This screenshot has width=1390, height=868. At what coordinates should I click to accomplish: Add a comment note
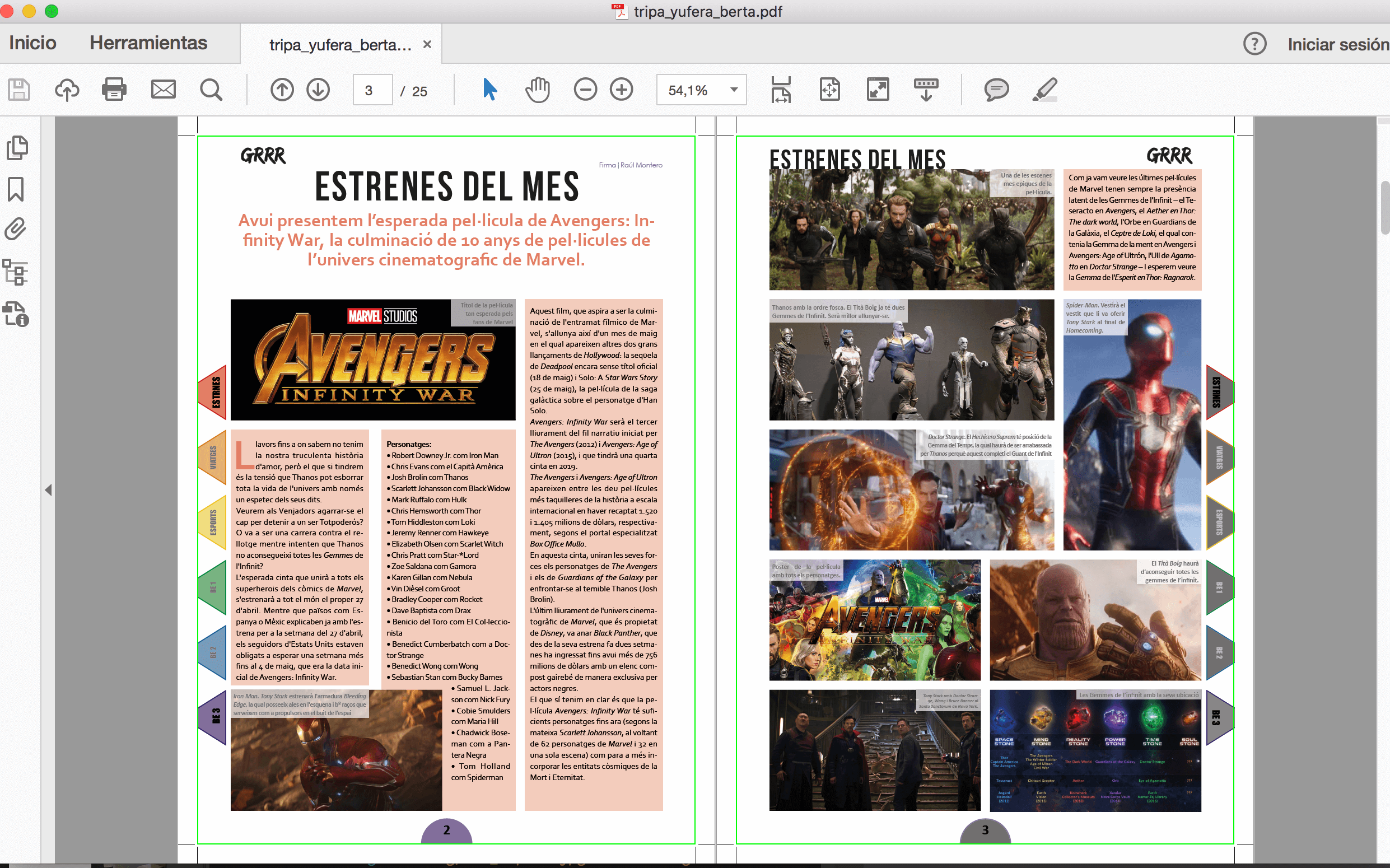pyautogui.click(x=996, y=90)
